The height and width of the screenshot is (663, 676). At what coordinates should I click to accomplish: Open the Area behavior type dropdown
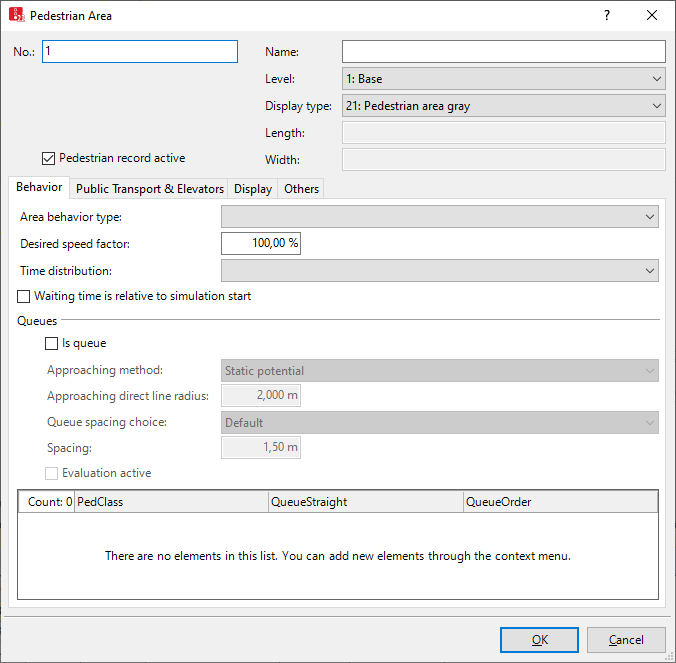[x=439, y=215]
